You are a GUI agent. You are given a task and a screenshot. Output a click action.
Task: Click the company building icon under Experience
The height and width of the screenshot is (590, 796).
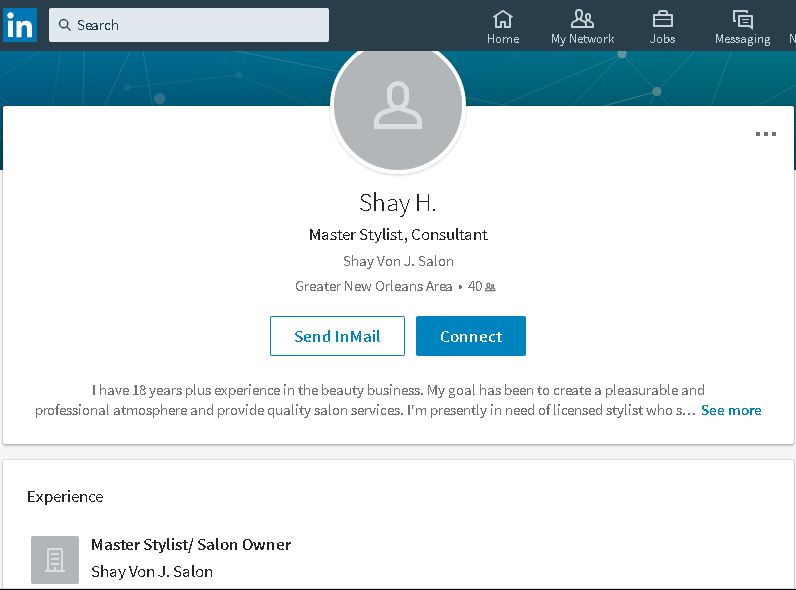pyautogui.click(x=55, y=559)
